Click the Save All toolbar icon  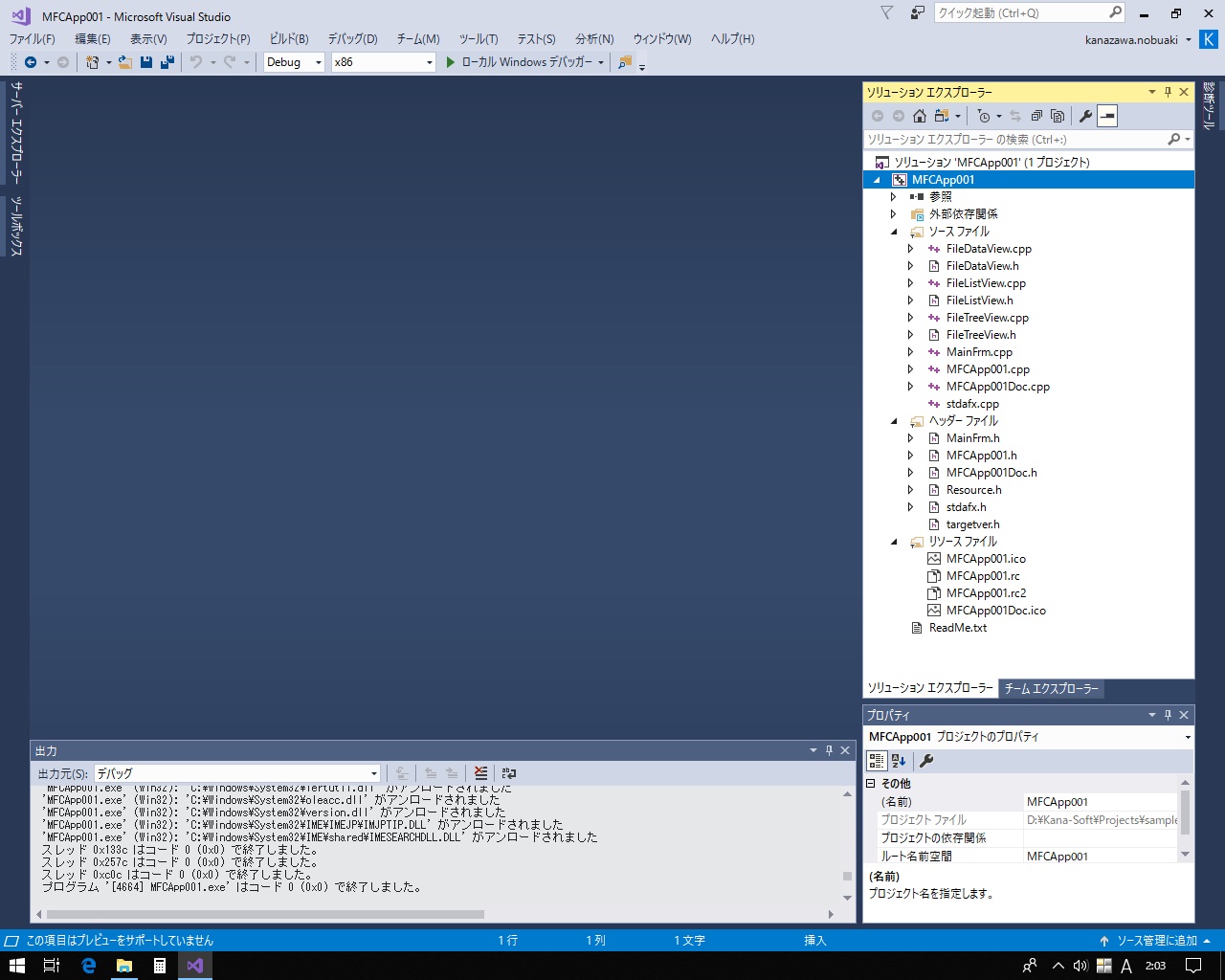coord(167,62)
